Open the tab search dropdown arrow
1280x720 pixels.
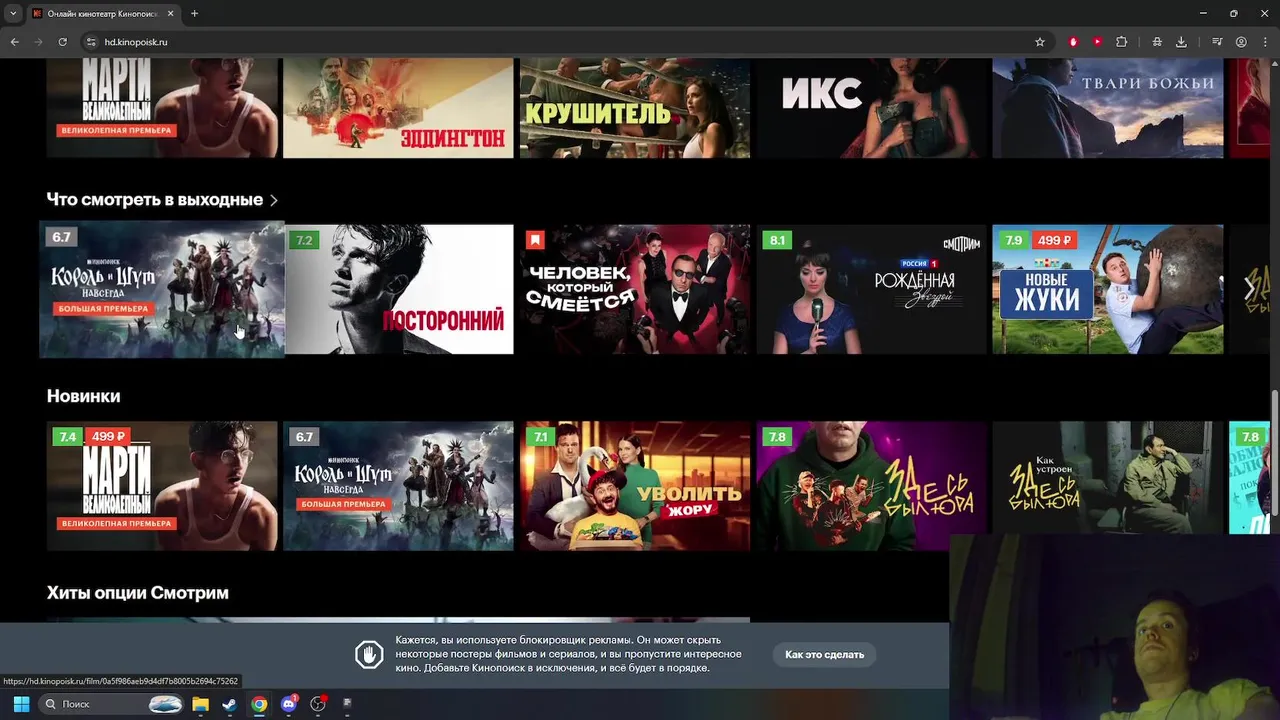click(13, 13)
